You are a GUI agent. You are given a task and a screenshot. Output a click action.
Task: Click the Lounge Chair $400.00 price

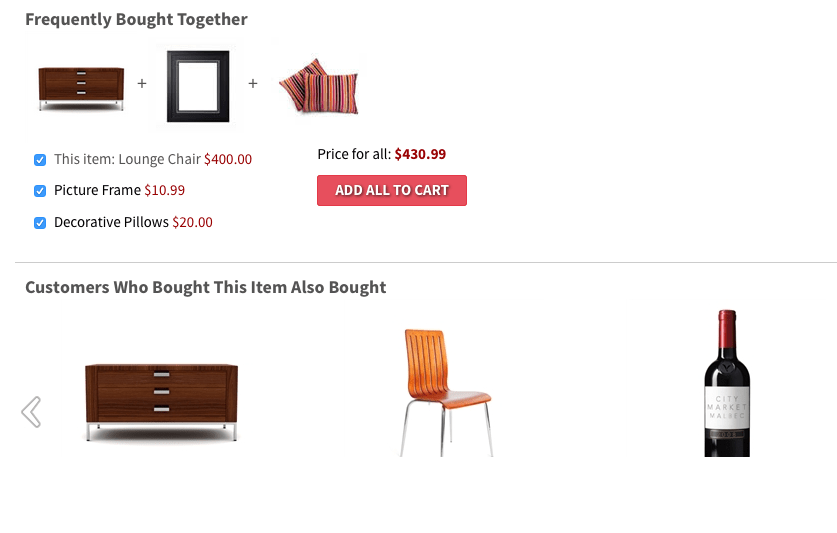pyautogui.click(x=228, y=159)
